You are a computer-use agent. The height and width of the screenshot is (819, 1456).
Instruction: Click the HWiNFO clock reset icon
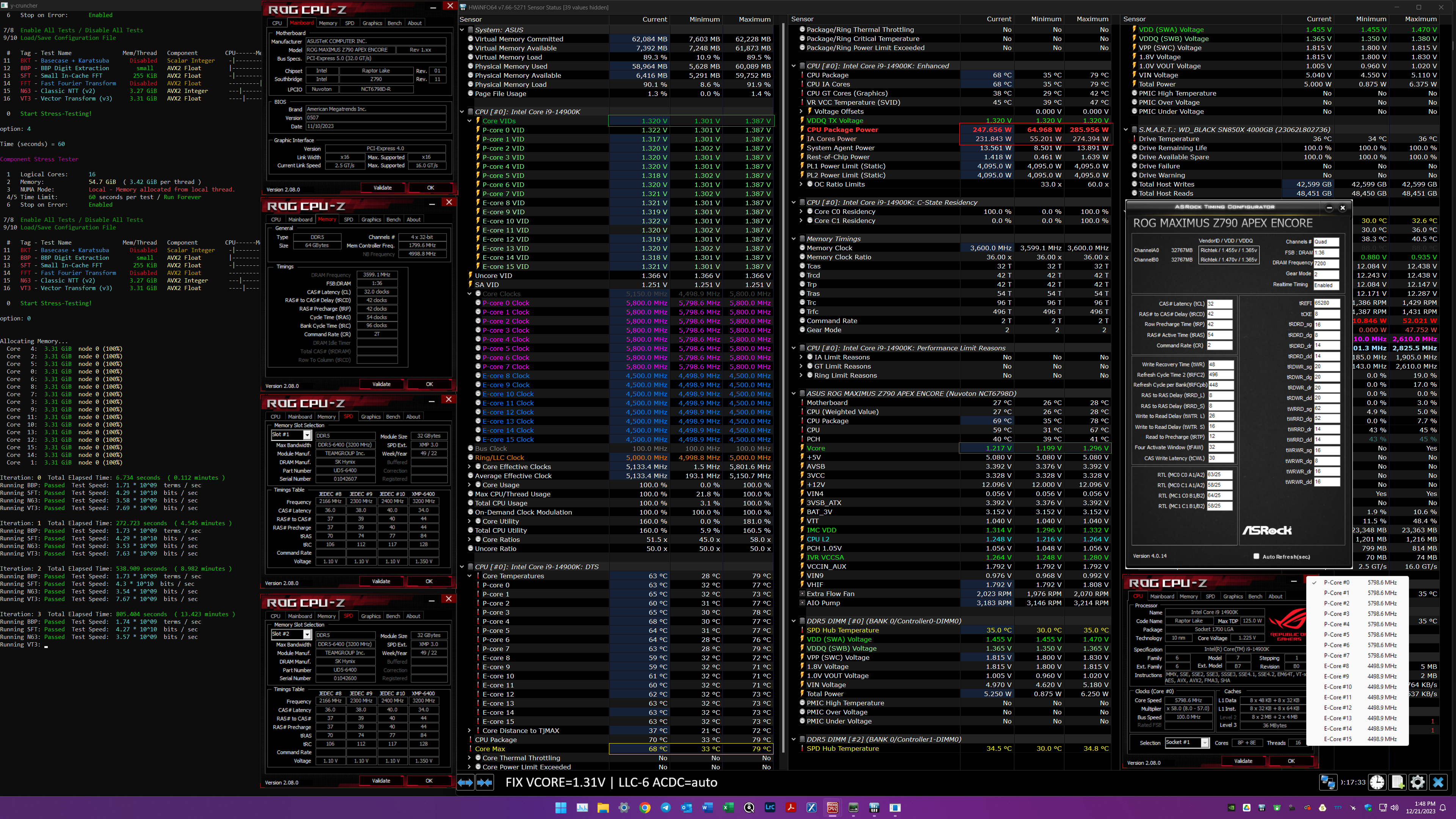tap(1377, 782)
